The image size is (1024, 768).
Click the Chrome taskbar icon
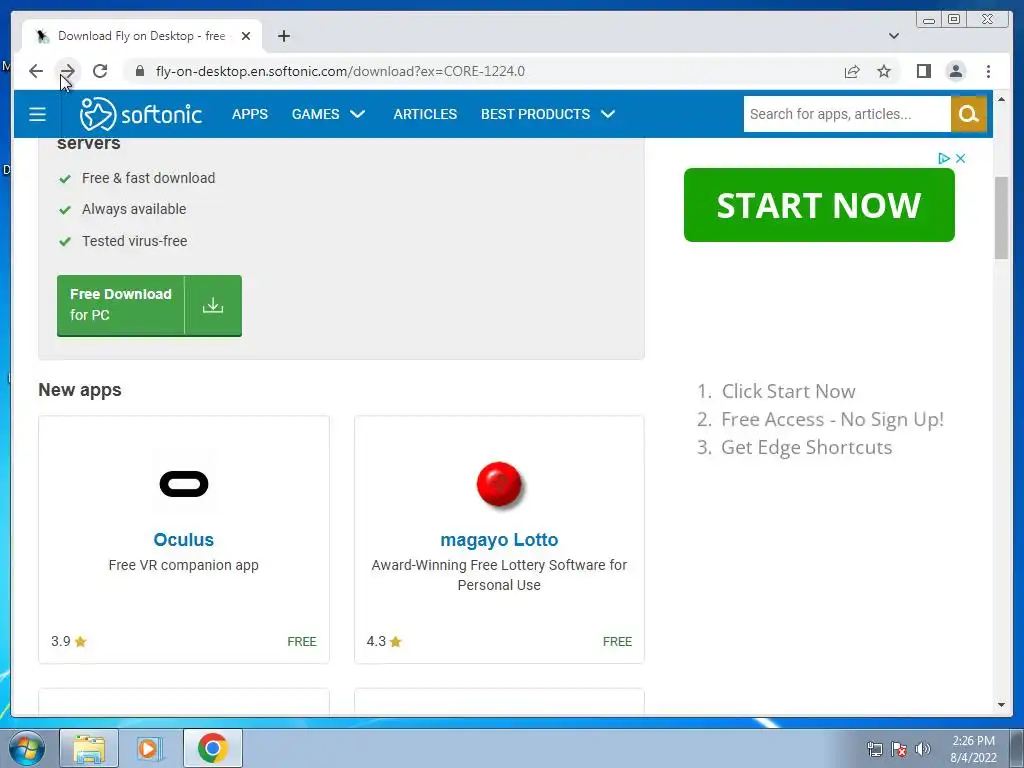tap(212, 748)
